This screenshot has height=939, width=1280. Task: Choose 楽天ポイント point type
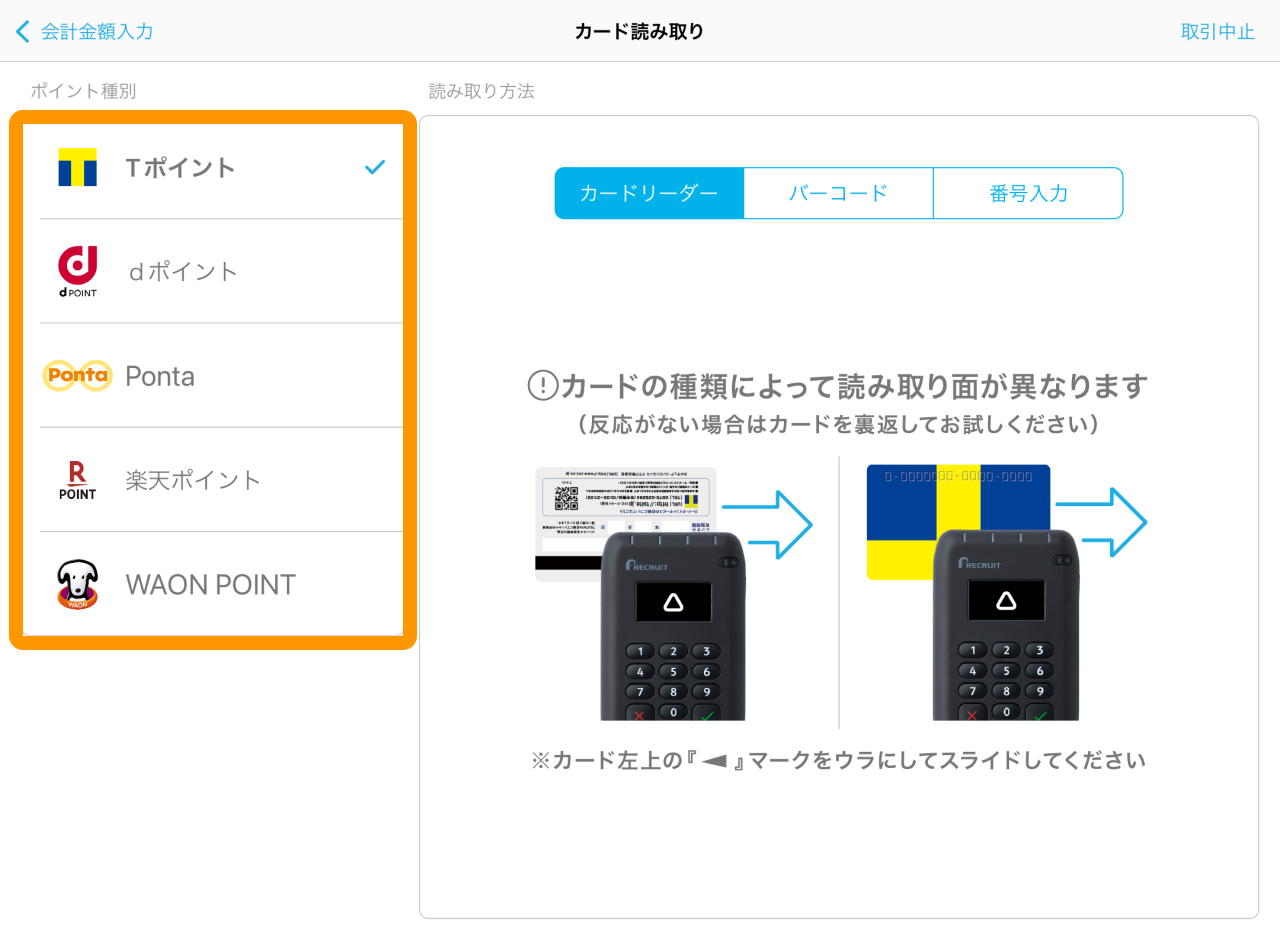(x=193, y=480)
